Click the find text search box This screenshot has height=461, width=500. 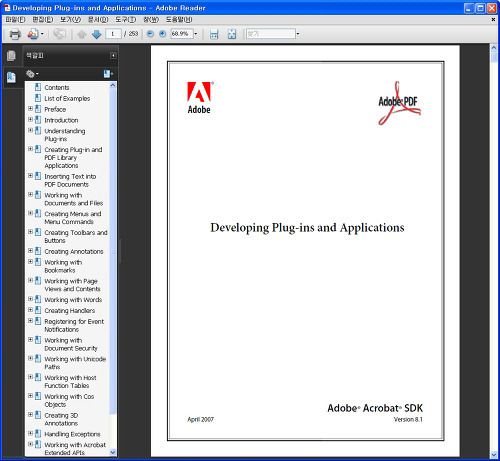(x=271, y=34)
